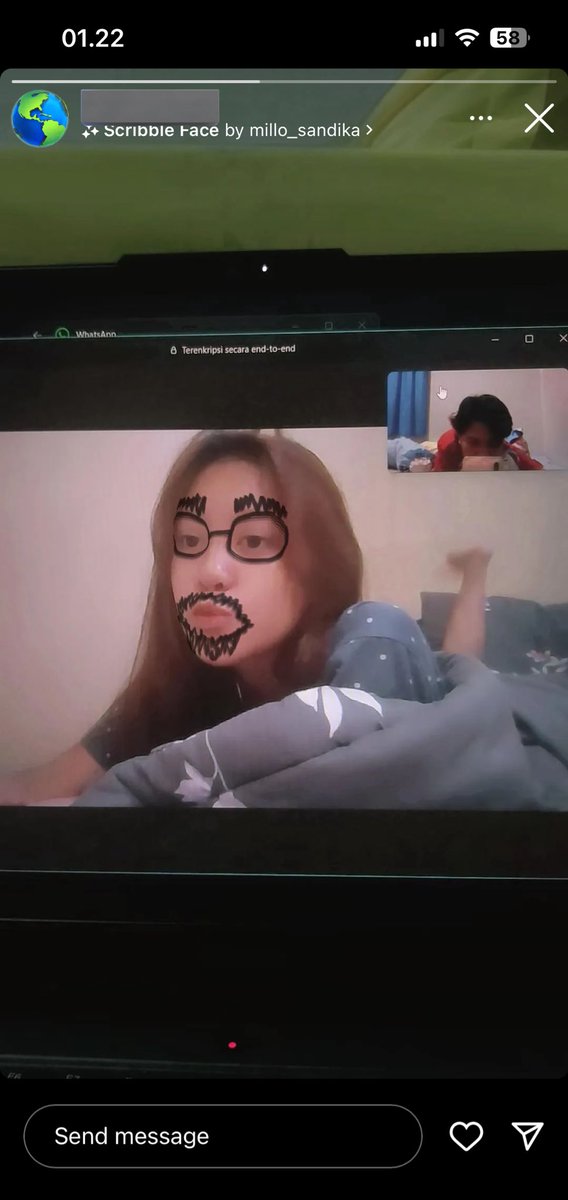Viewport: 568px width, 1200px height.
Task: Tap the Wi-Fi status icon
Action: (466, 38)
